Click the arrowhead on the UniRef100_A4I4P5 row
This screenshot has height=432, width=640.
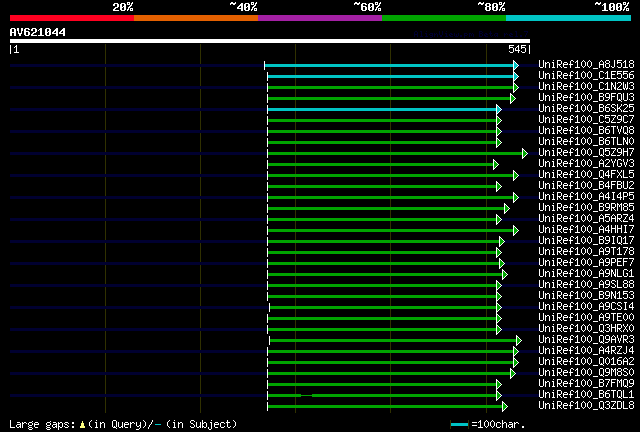coord(516,198)
